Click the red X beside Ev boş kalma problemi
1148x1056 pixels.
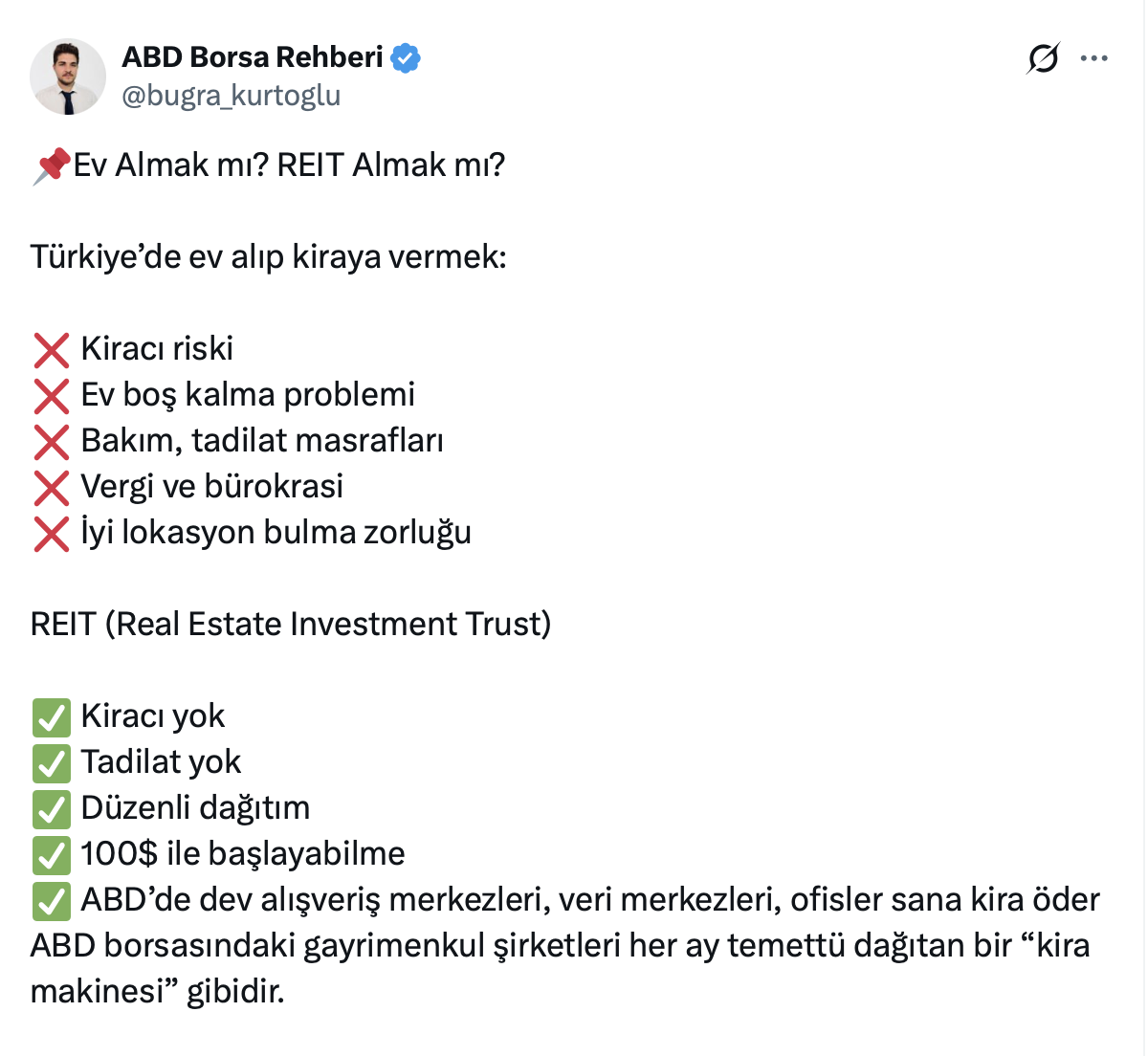(x=52, y=396)
